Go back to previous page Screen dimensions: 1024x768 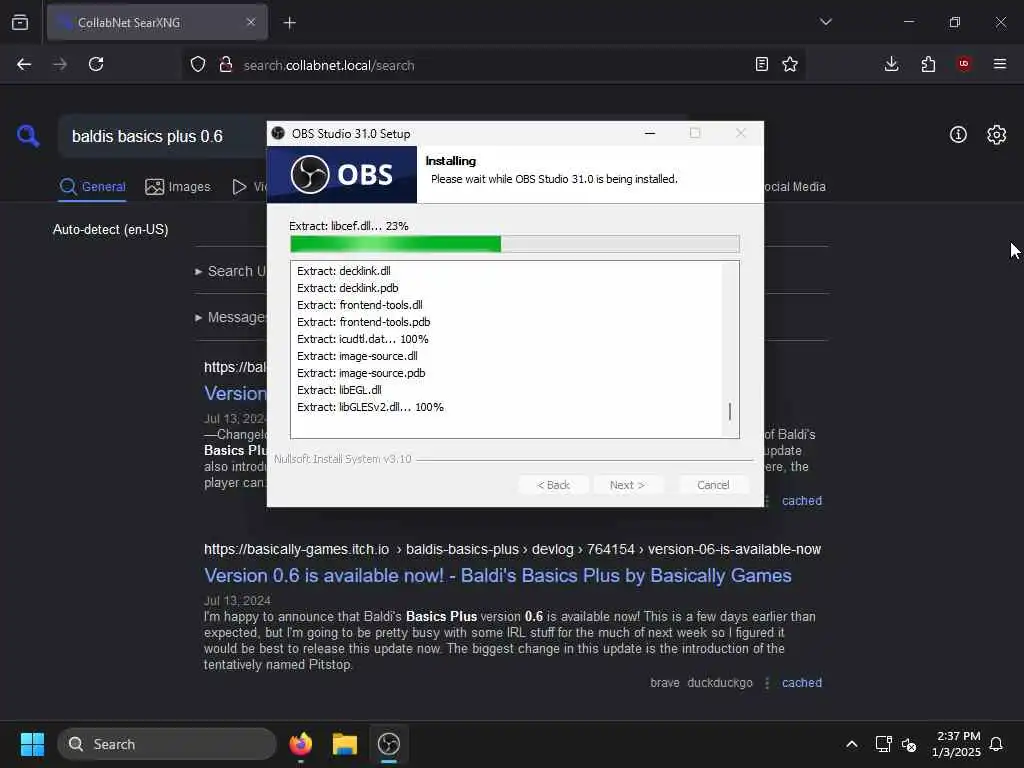(24, 64)
